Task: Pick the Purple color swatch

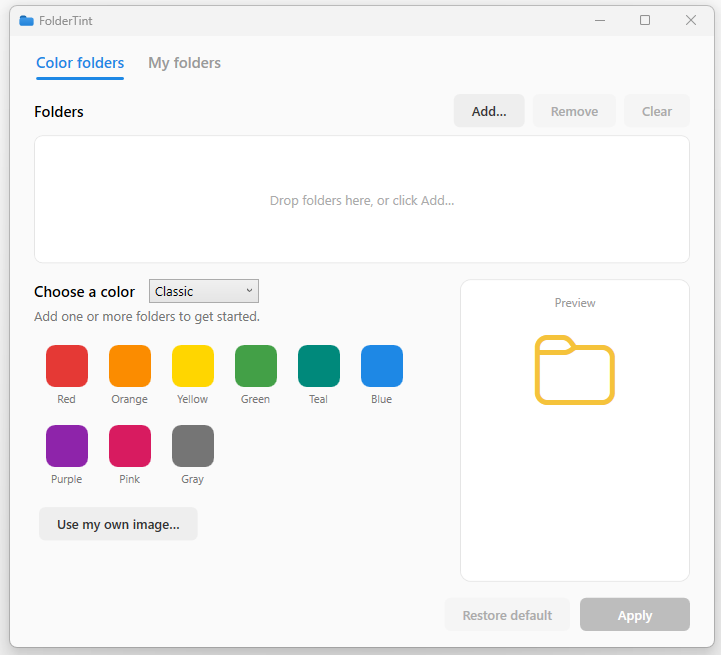Action: [x=67, y=446]
